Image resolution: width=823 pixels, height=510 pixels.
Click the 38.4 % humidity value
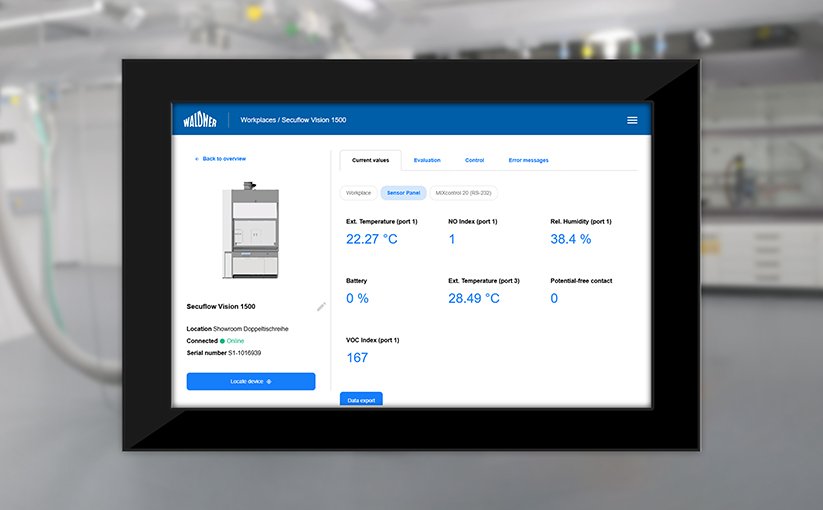tap(571, 239)
